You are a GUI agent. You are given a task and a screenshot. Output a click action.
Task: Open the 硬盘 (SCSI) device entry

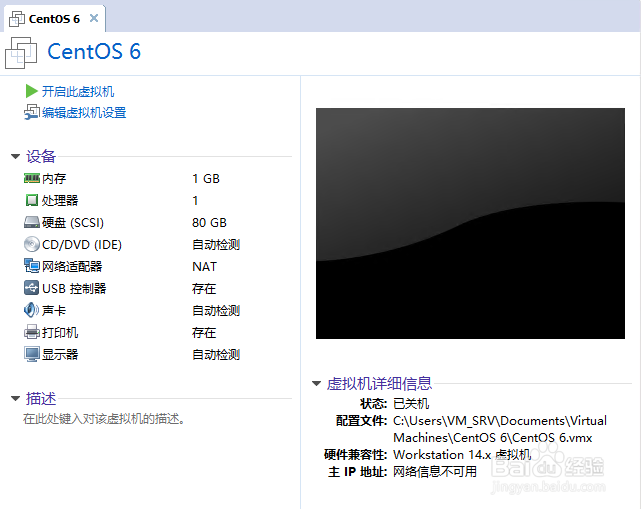pos(73,222)
